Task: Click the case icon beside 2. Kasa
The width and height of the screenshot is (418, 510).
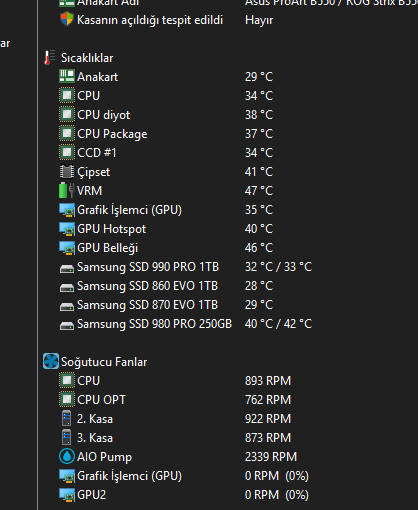Action: (x=67, y=418)
